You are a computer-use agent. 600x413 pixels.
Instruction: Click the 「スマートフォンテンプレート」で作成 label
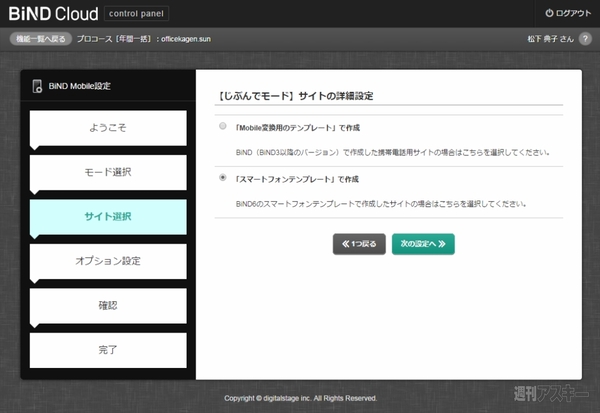[x=297, y=179]
